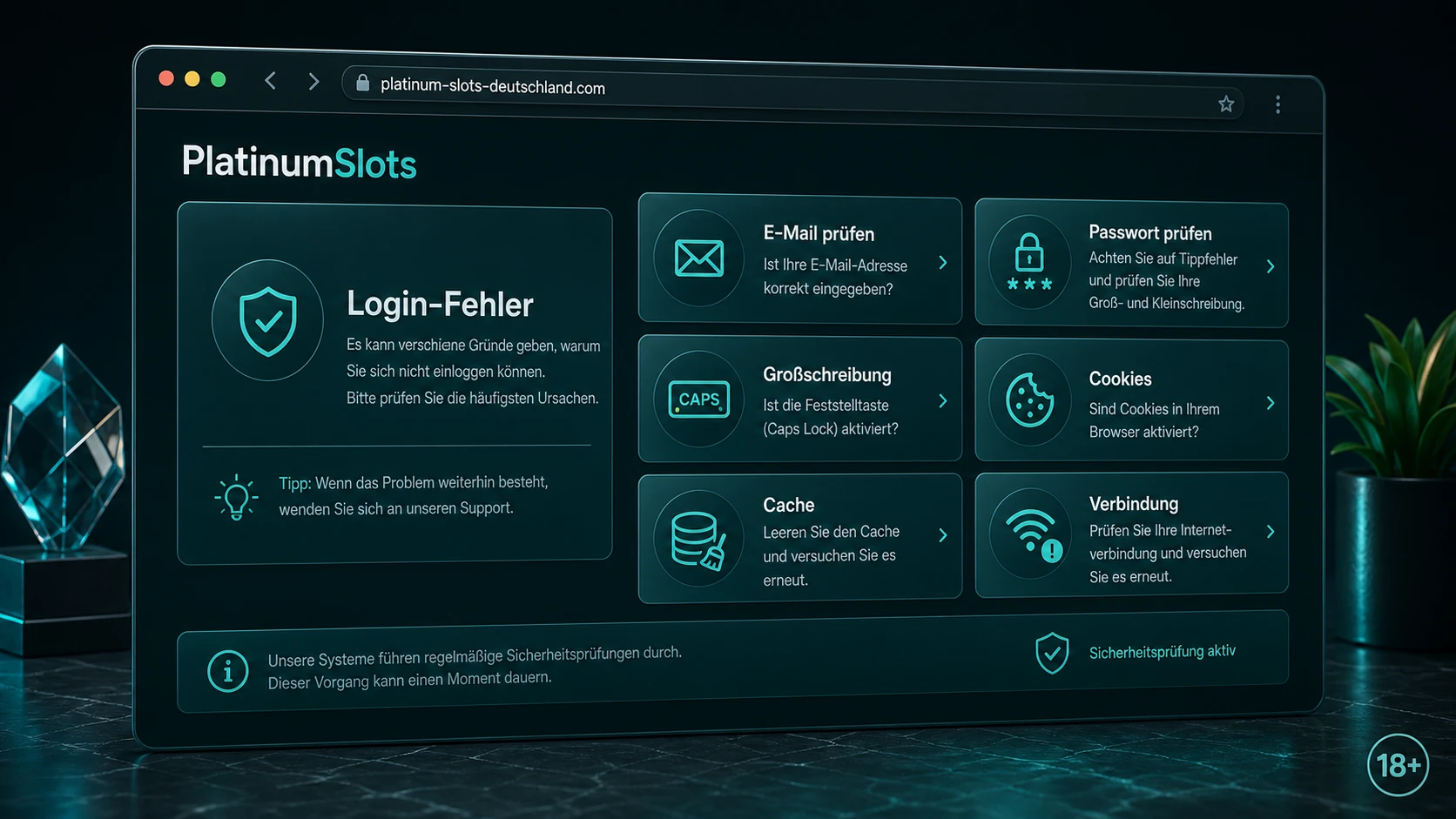Expand the Passwort prüfen chevron
Viewport: 1456px width, 819px height.
tap(1271, 266)
